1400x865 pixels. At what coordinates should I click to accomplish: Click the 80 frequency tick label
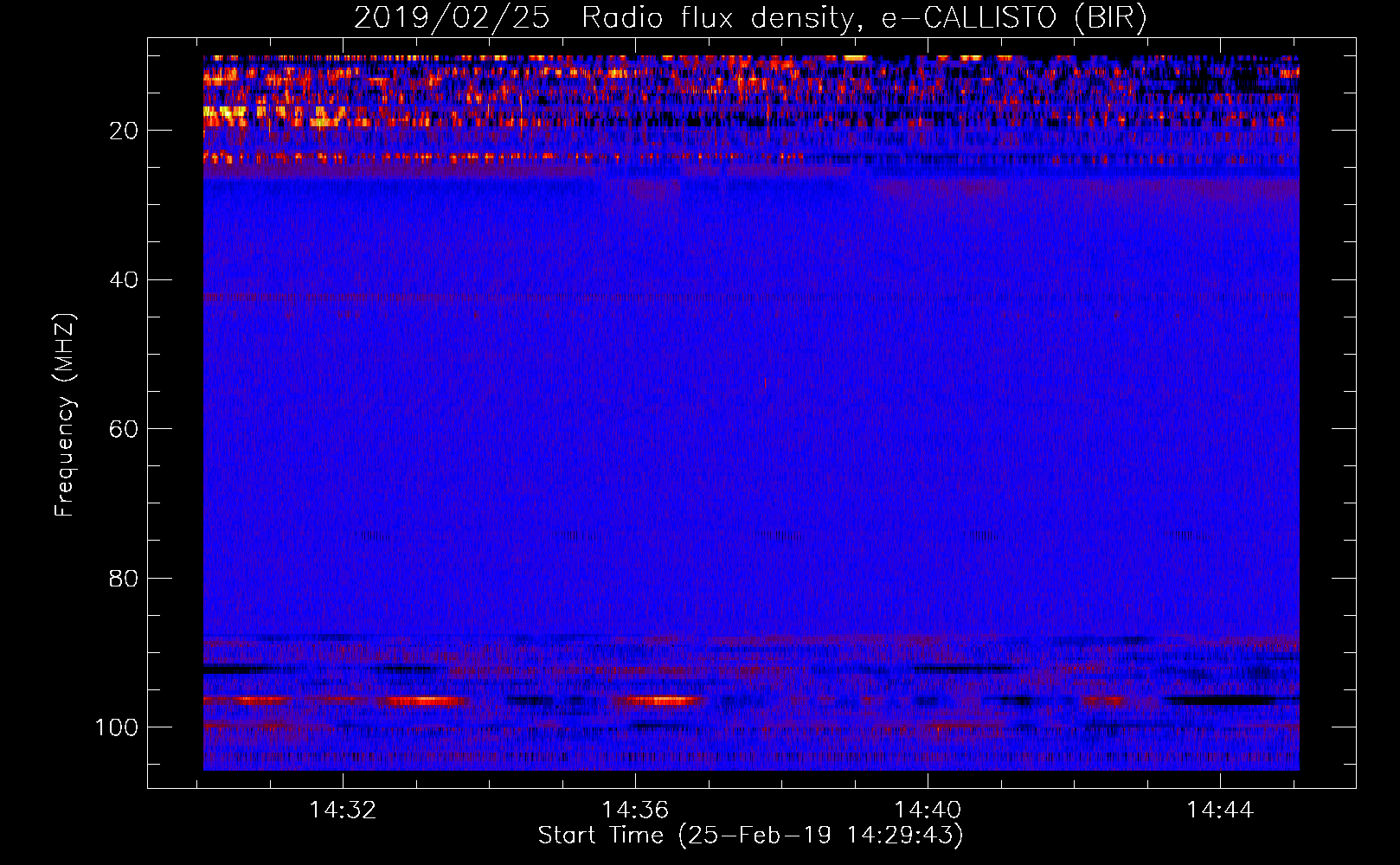pos(124,578)
